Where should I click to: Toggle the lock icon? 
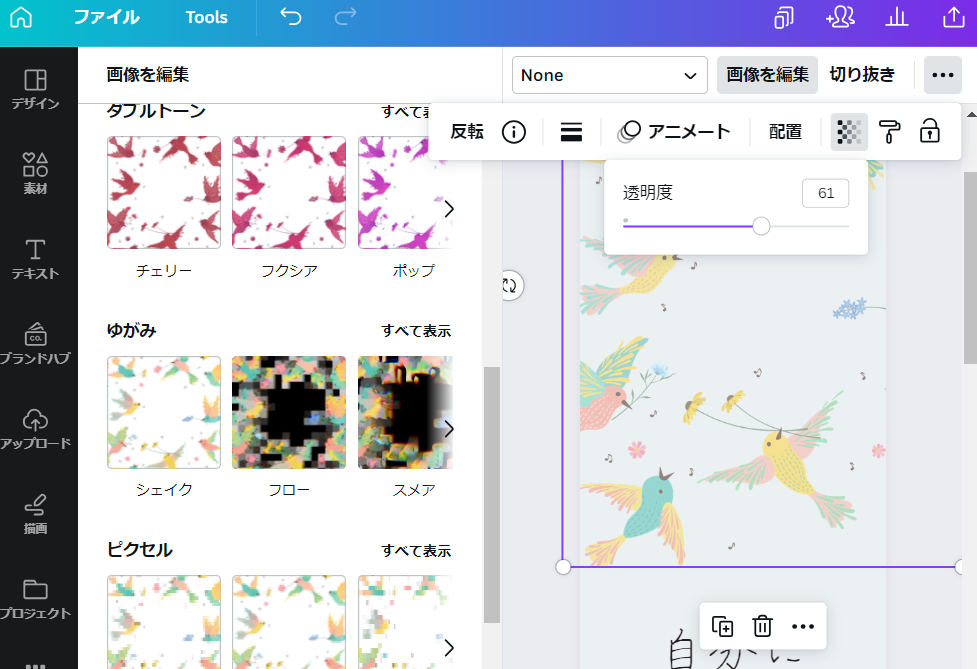coord(930,131)
